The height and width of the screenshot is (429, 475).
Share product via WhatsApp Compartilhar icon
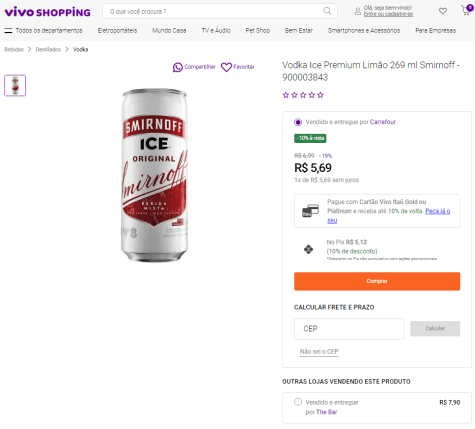pos(178,67)
